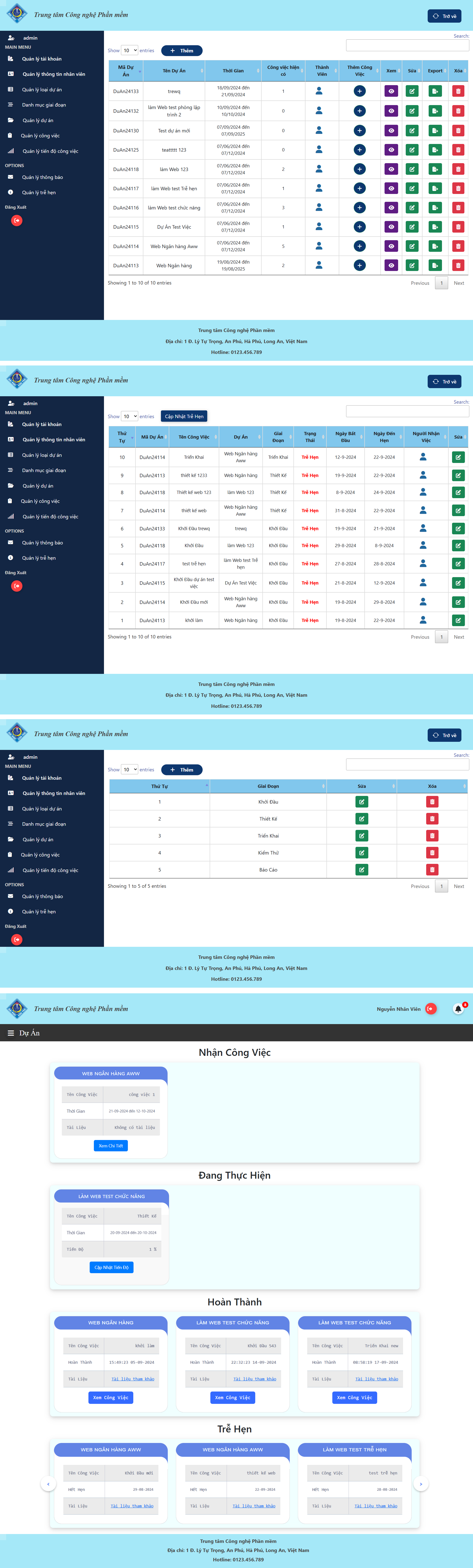473x1568 pixels.
Task: Click Next under the project table
Action: (459, 283)
